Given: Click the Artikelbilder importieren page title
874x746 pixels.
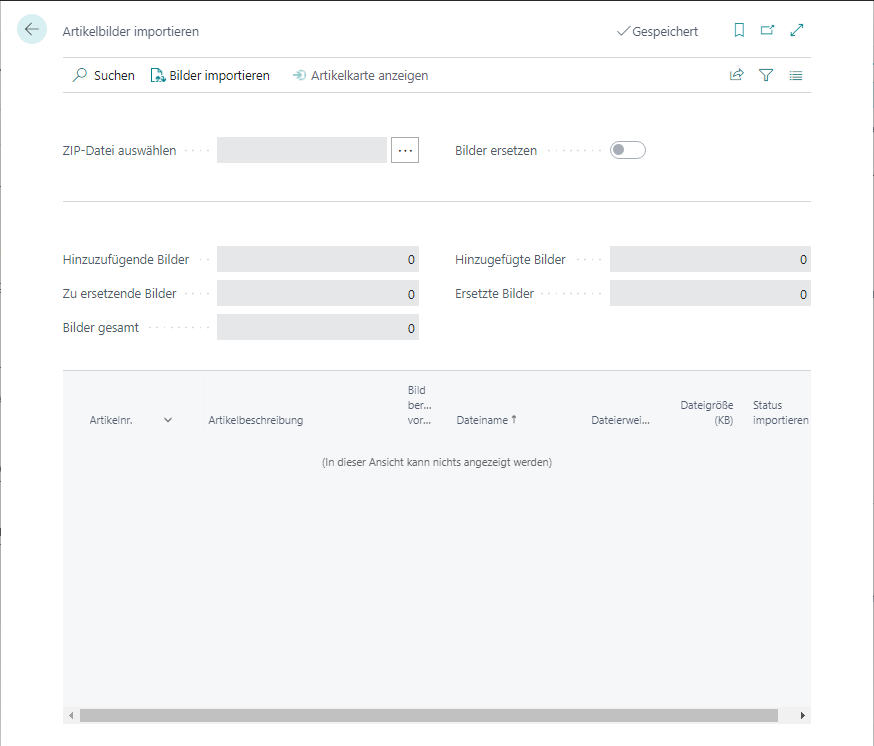Looking at the screenshot, I should point(130,31).
